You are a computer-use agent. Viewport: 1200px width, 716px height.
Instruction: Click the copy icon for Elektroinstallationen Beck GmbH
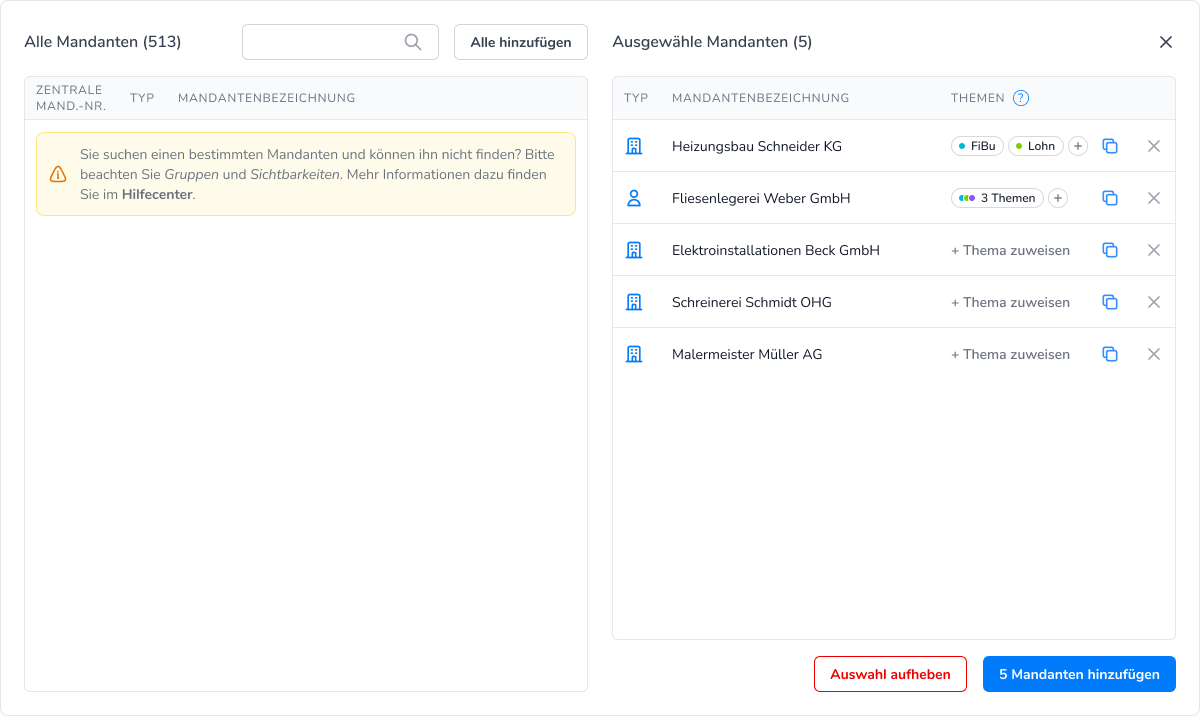click(1109, 250)
